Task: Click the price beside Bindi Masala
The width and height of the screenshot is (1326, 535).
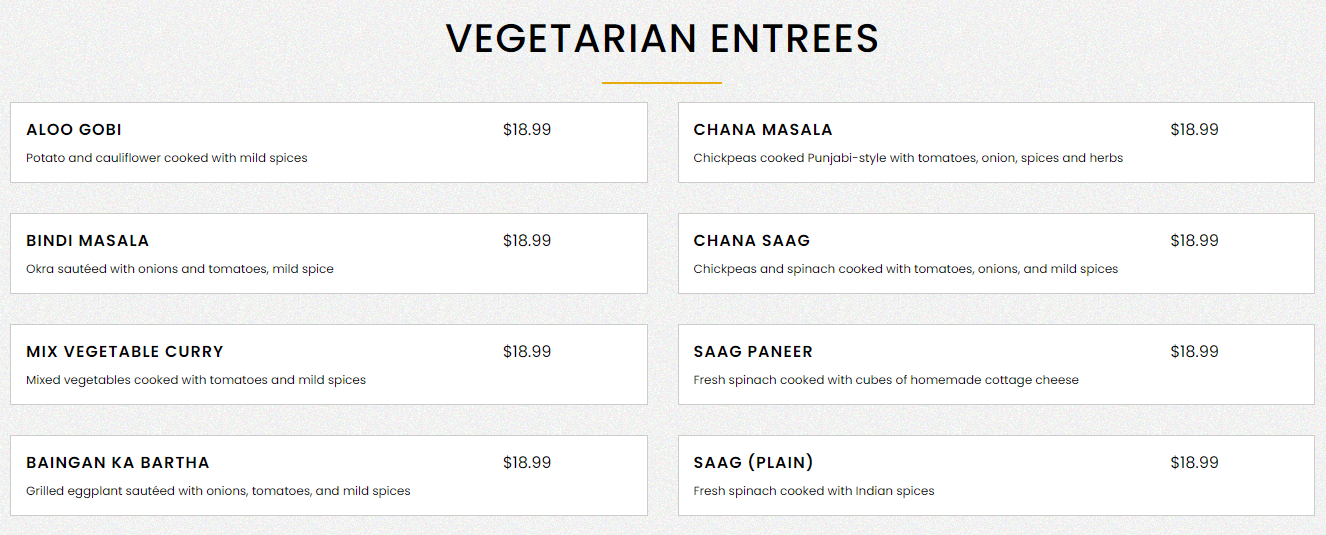Action: point(527,241)
